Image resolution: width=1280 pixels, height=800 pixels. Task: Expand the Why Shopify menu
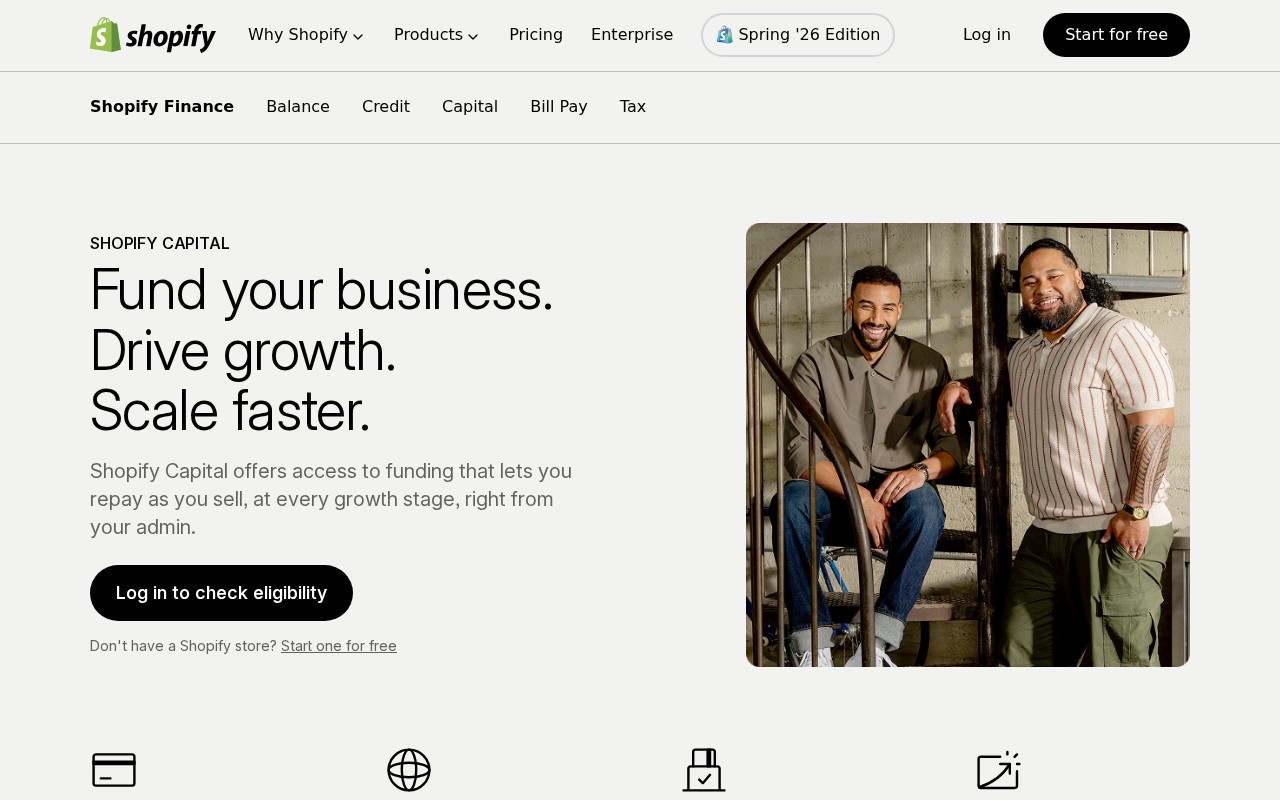click(x=306, y=35)
